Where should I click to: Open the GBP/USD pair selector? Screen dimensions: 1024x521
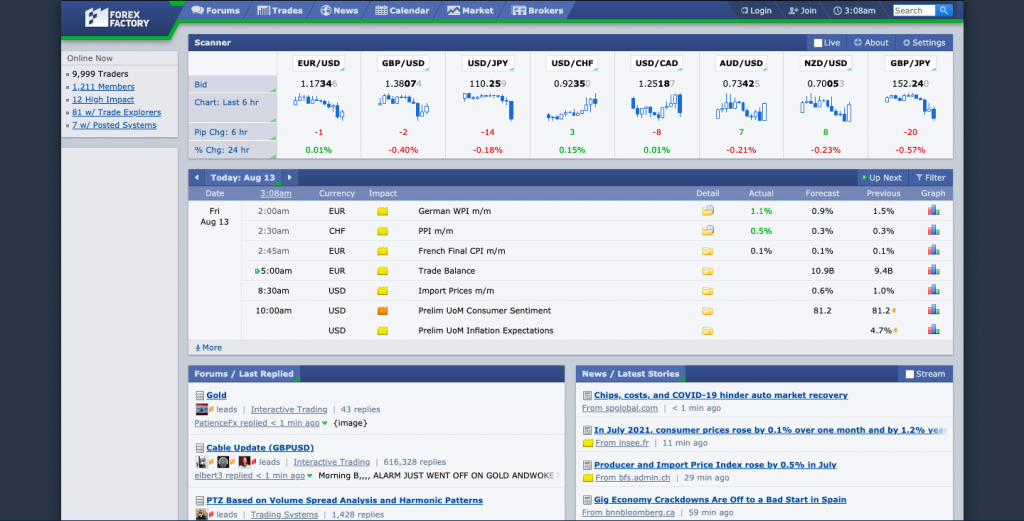pyautogui.click(x=403, y=63)
